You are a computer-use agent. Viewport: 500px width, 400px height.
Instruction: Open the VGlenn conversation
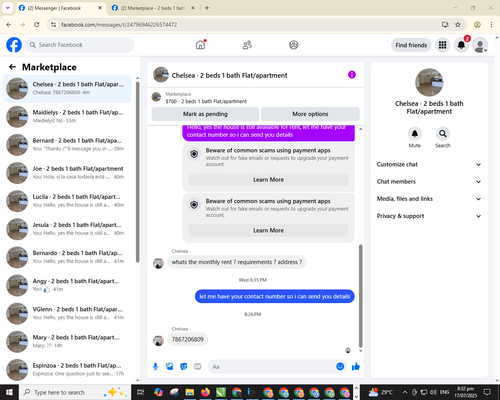(x=68, y=313)
